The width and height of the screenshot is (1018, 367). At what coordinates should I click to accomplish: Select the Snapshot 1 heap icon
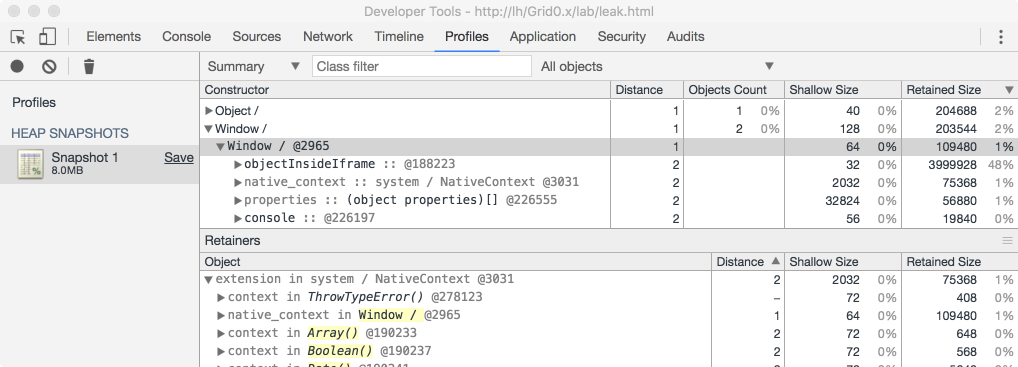(31, 164)
